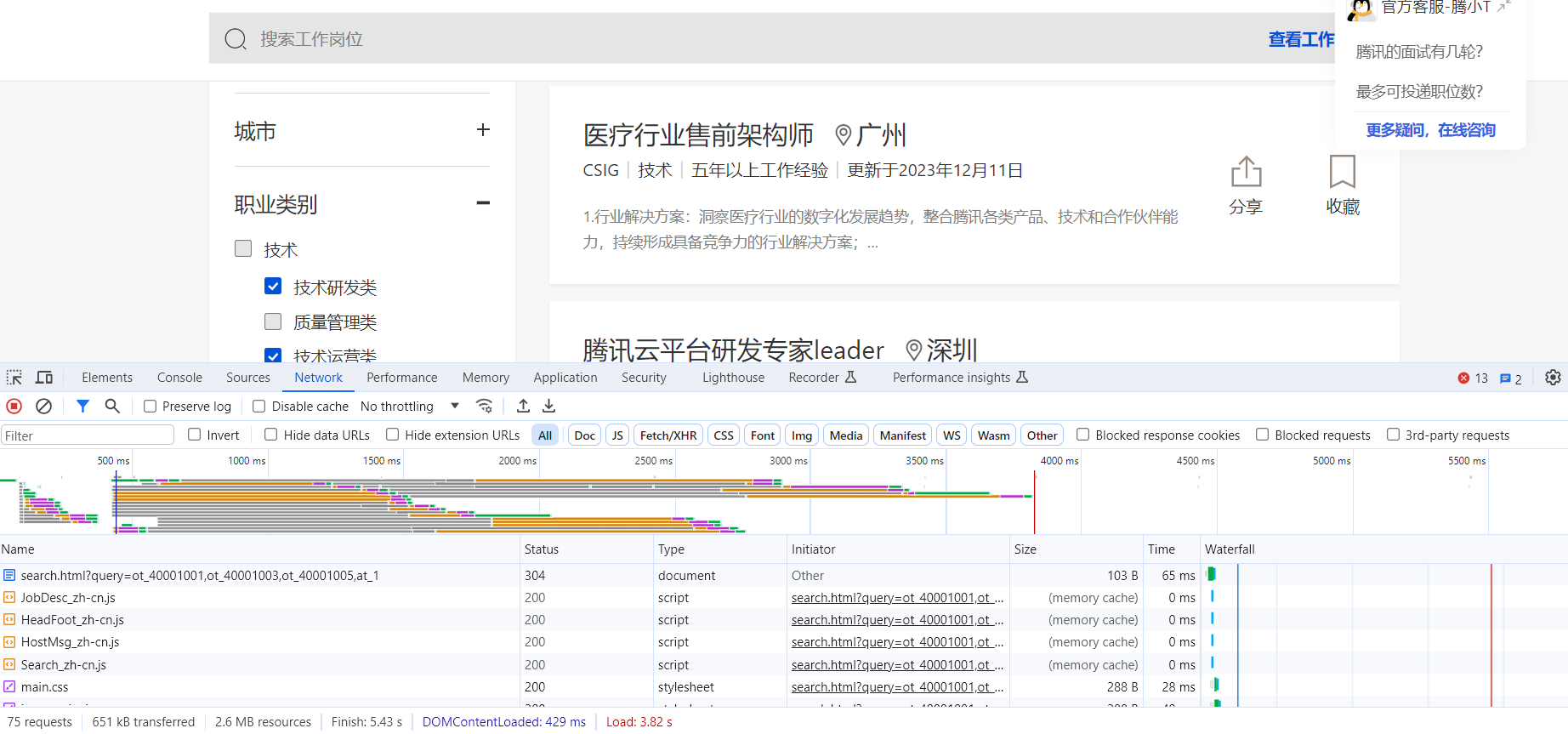The height and width of the screenshot is (734, 1568).
Task: Clear the network log
Action: (x=44, y=407)
